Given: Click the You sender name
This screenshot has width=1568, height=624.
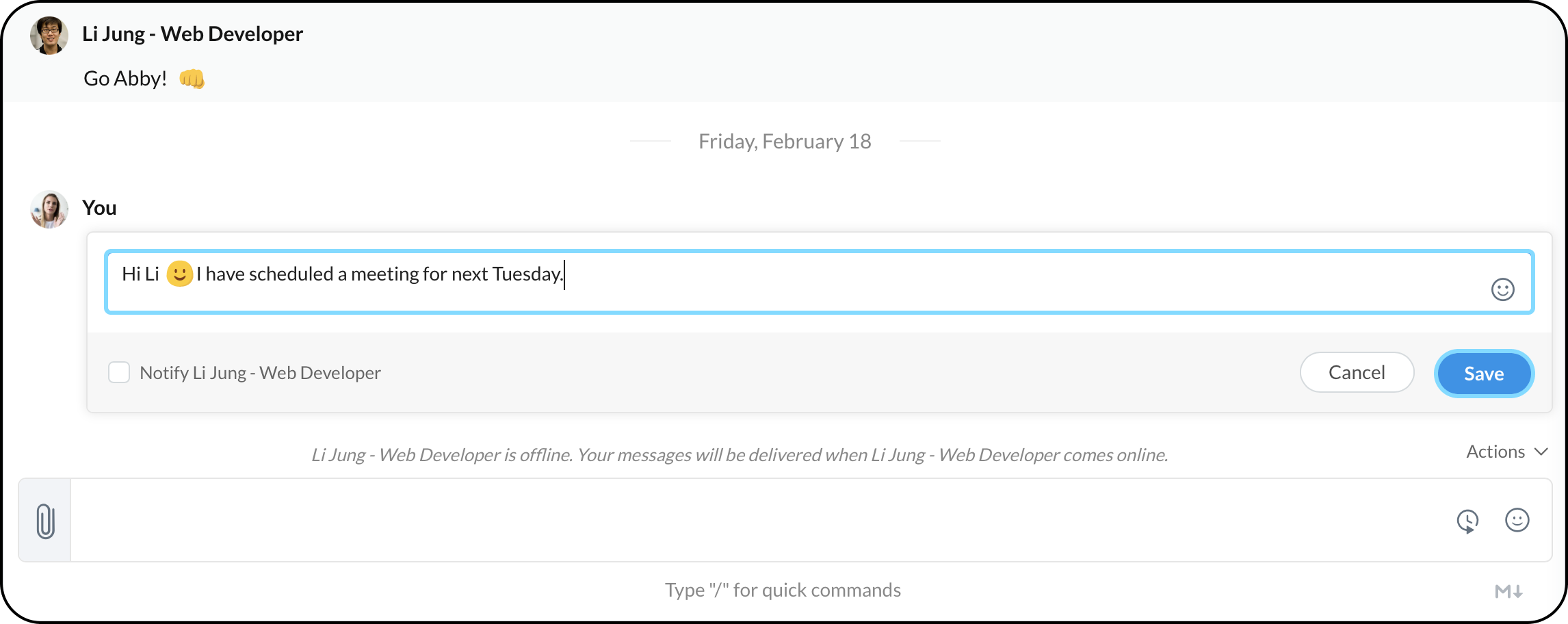Looking at the screenshot, I should (x=99, y=208).
